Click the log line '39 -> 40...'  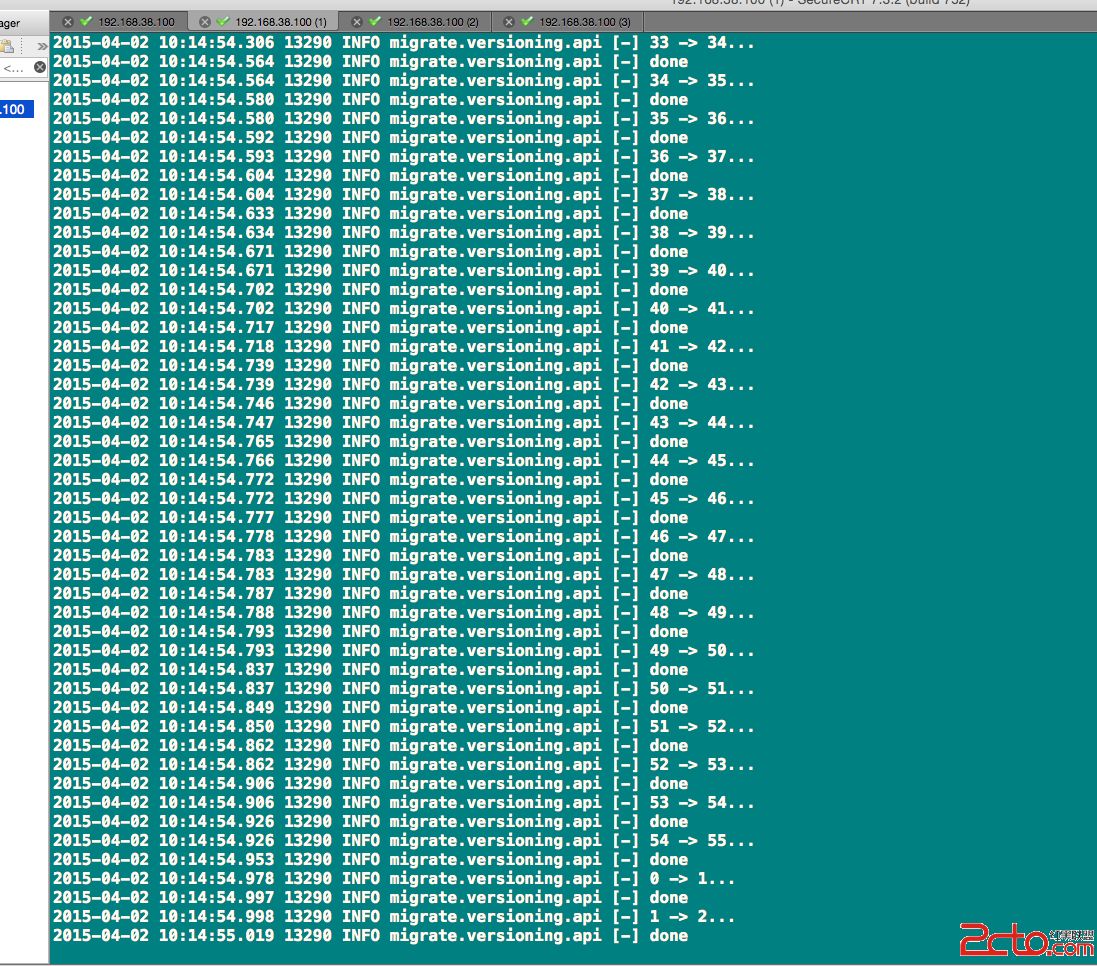click(x=404, y=271)
